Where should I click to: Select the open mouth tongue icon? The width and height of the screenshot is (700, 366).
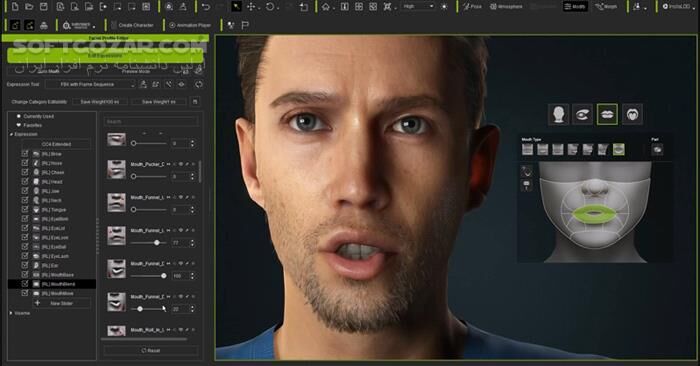coord(632,114)
